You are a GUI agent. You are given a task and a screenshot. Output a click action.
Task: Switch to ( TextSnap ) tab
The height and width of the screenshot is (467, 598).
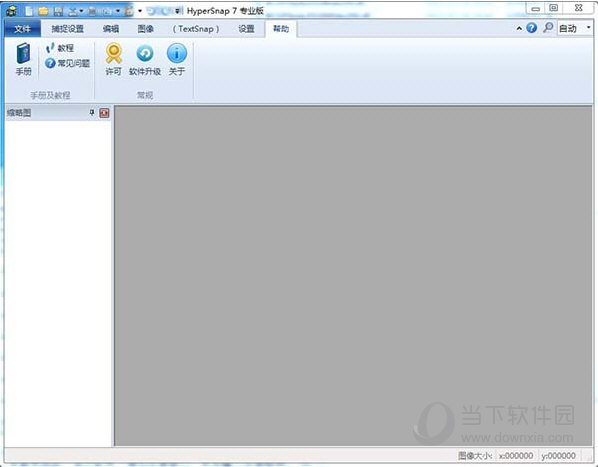[196, 29]
